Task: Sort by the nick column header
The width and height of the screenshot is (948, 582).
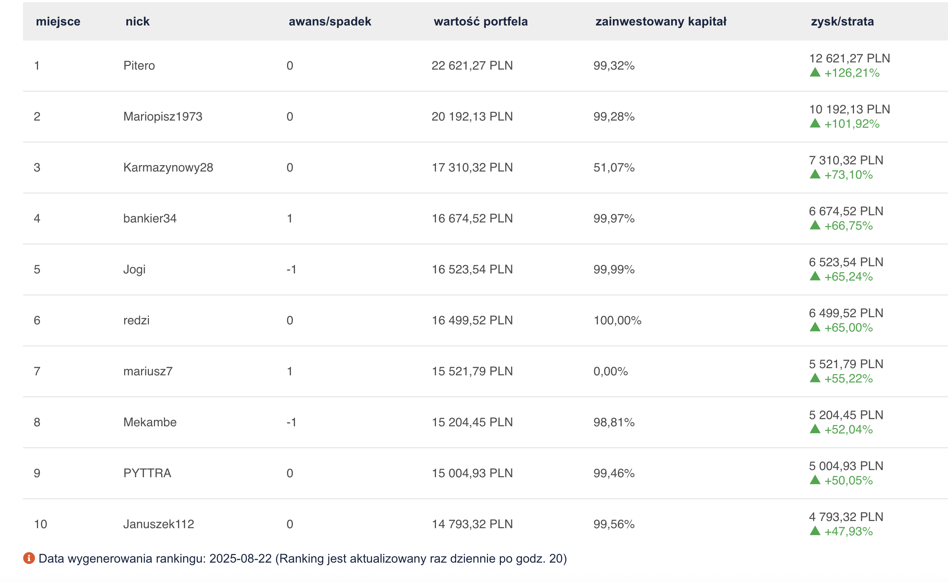Action: click(137, 22)
